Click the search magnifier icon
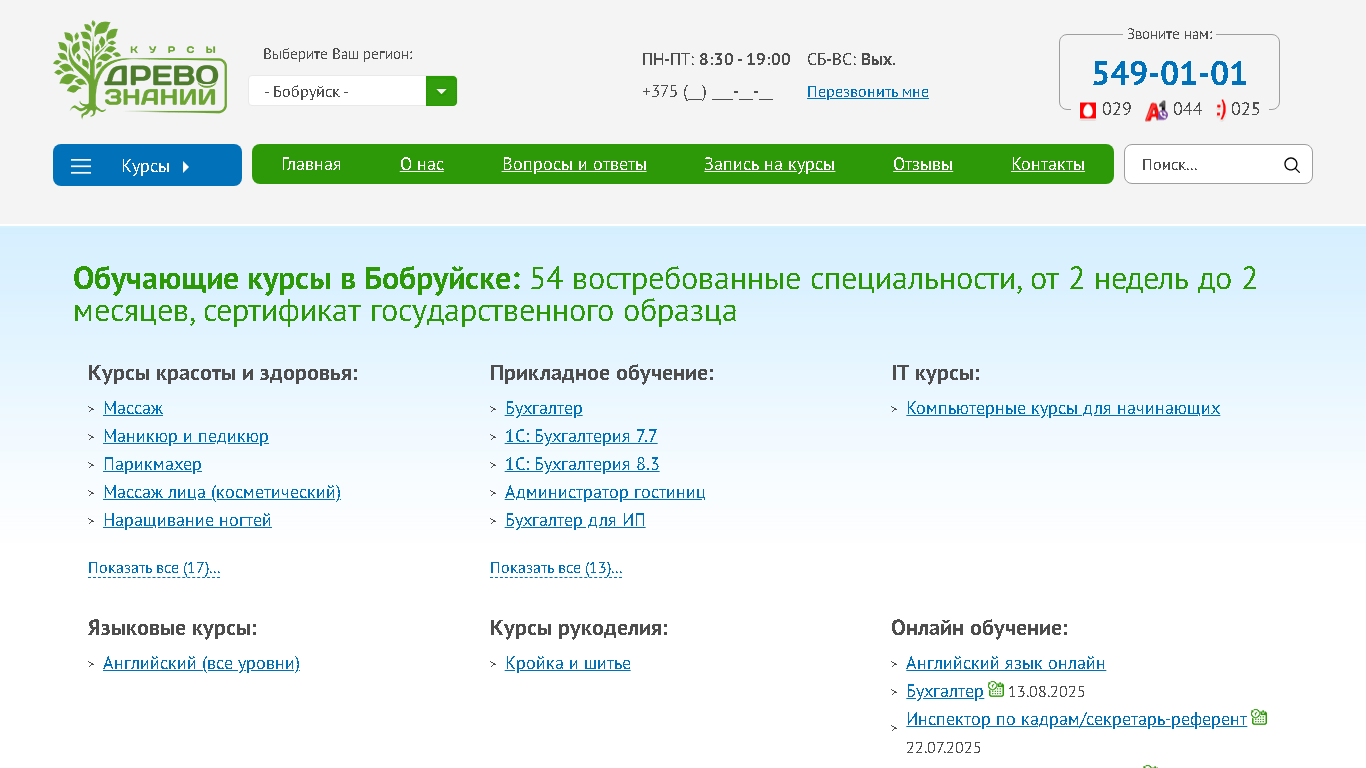This screenshot has width=1366, height=768. (1292, 165)
